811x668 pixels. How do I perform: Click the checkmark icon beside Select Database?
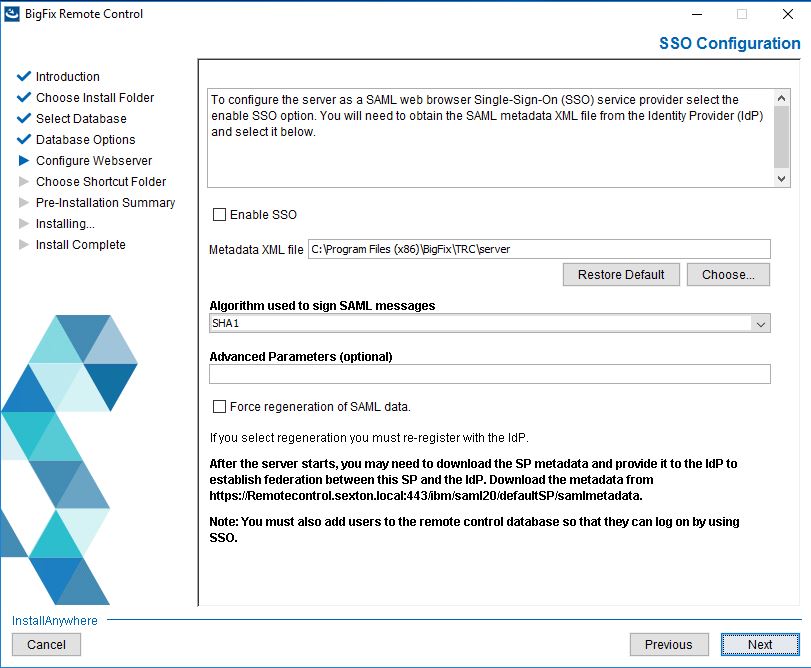pos(24,118)
